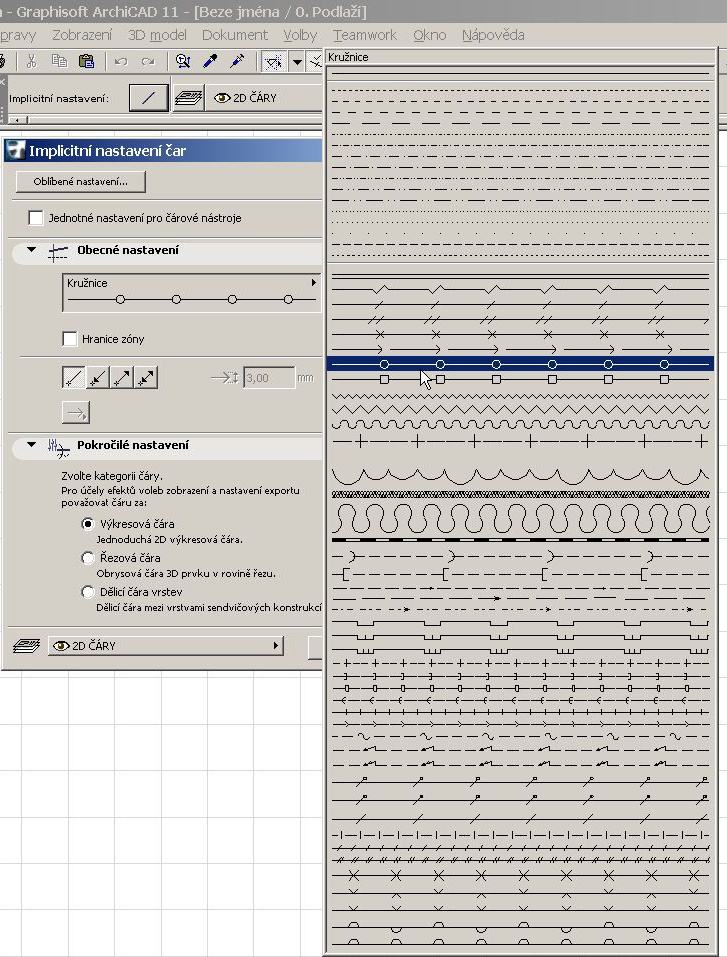Choose the large looping meander line type
727x957 pixels.
(x=520, y=518)
